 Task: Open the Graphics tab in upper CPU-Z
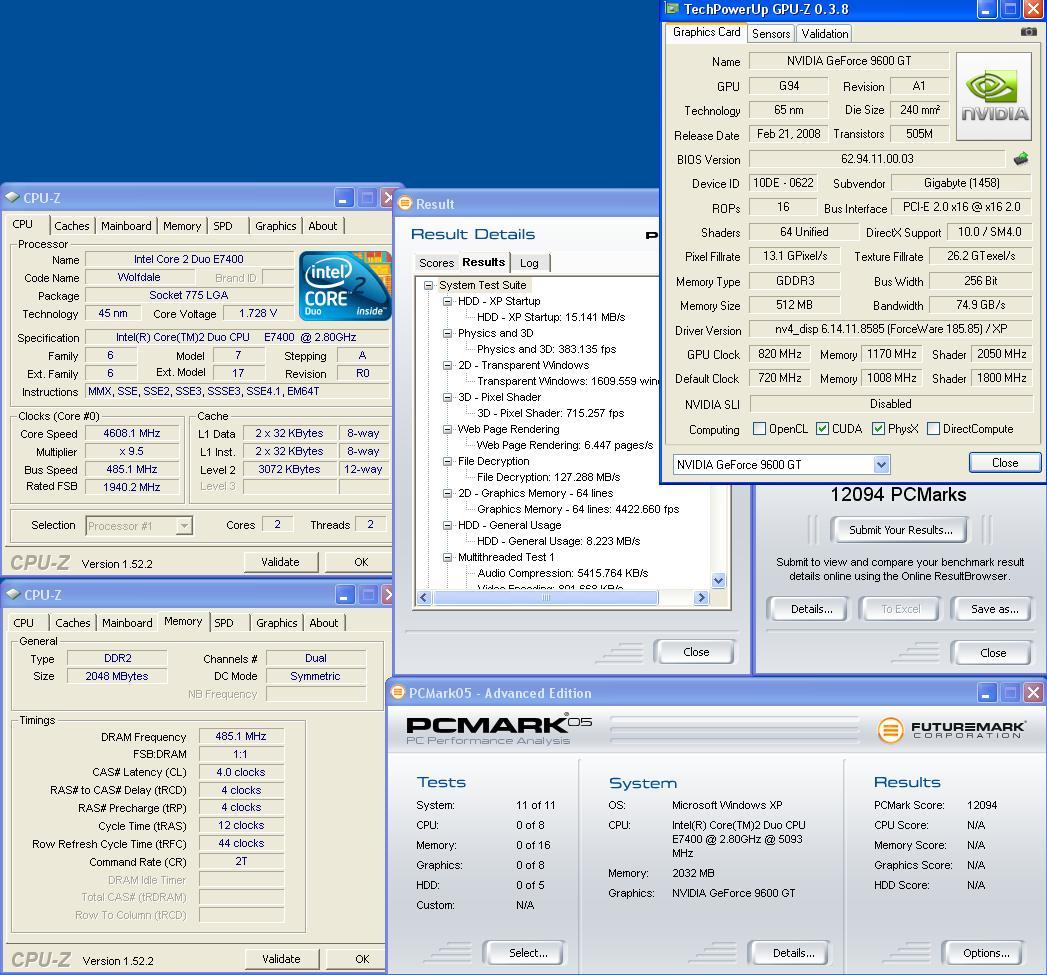pyautogui.click(x=275, y=226)
